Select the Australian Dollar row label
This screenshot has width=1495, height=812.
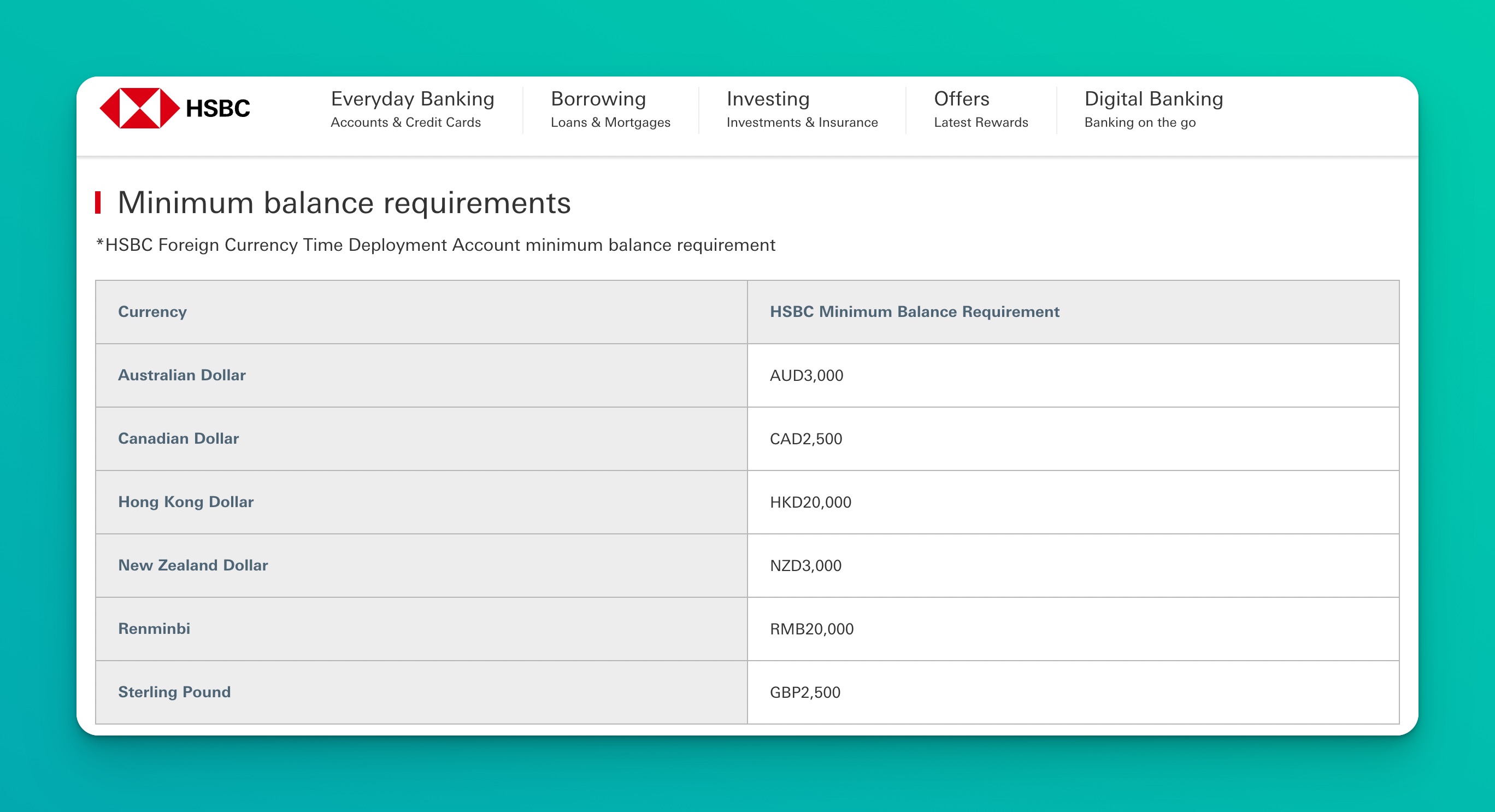tap(181, 375)
